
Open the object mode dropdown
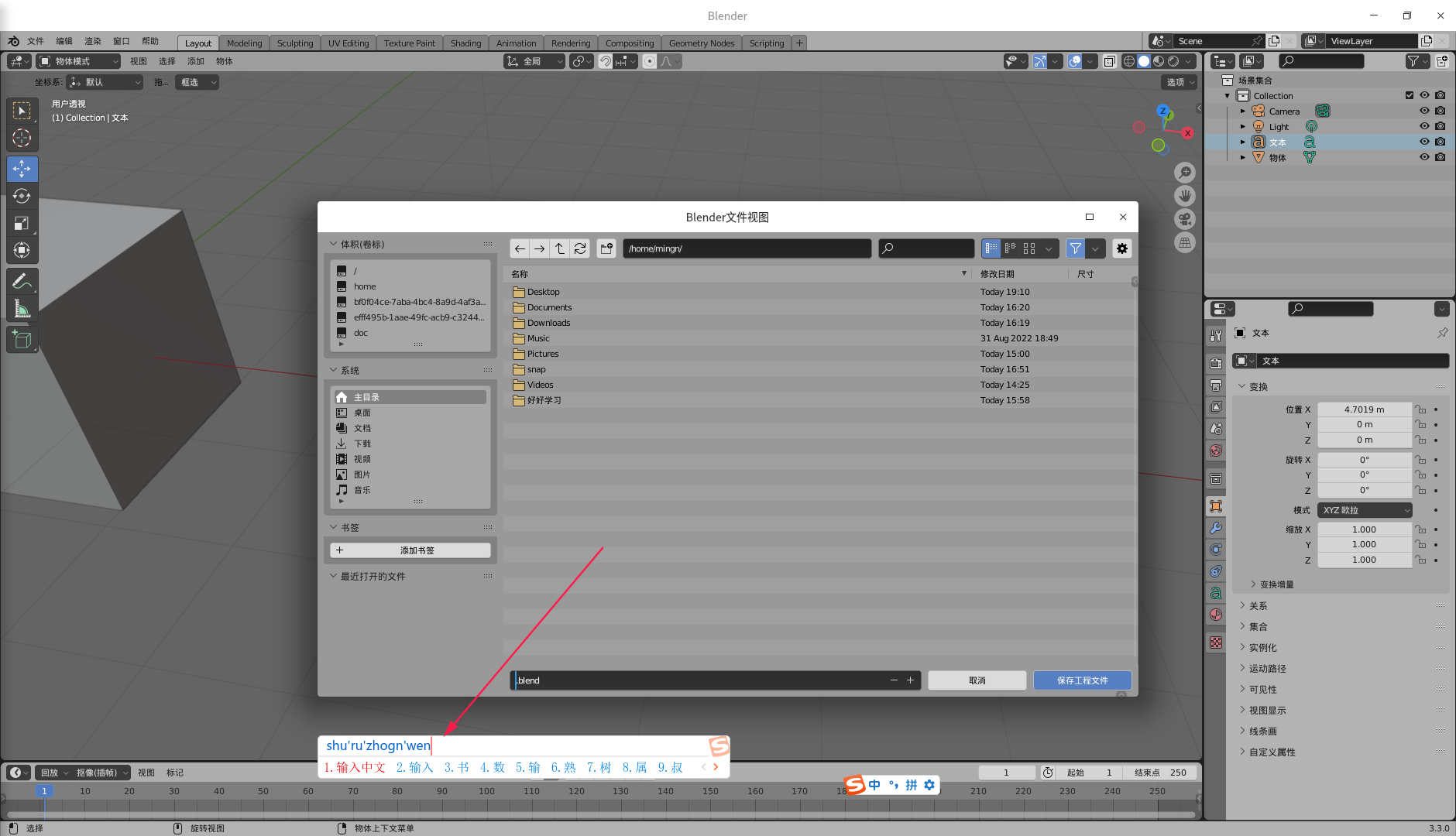coord(79,61)
